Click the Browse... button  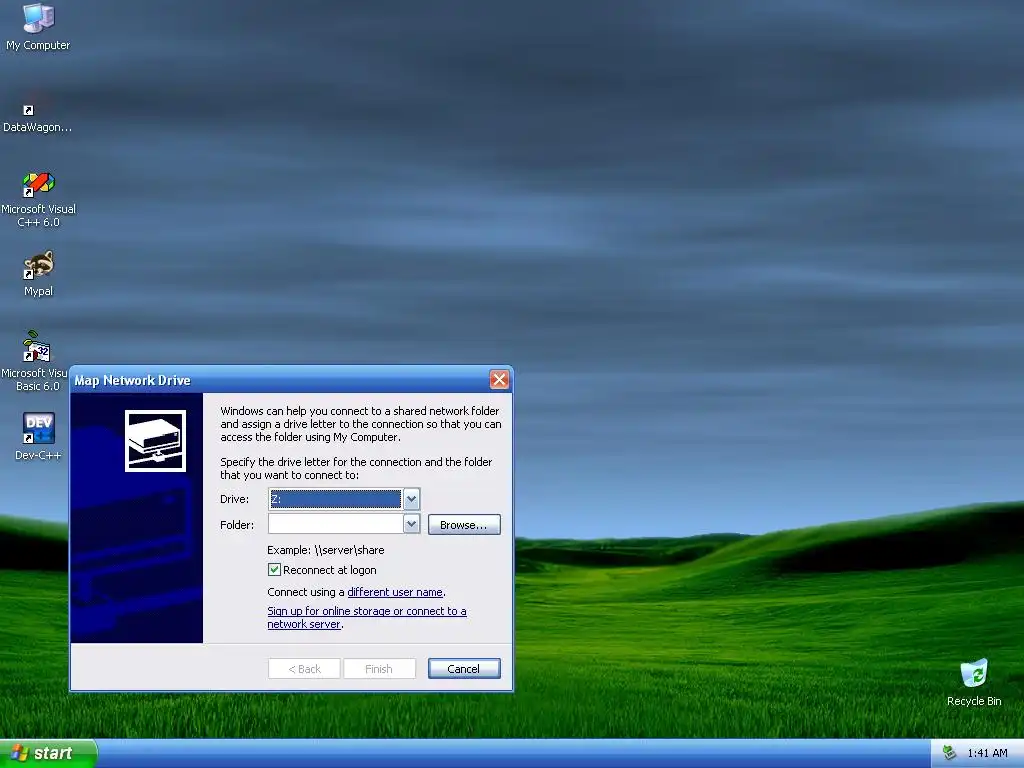point(464,524)
